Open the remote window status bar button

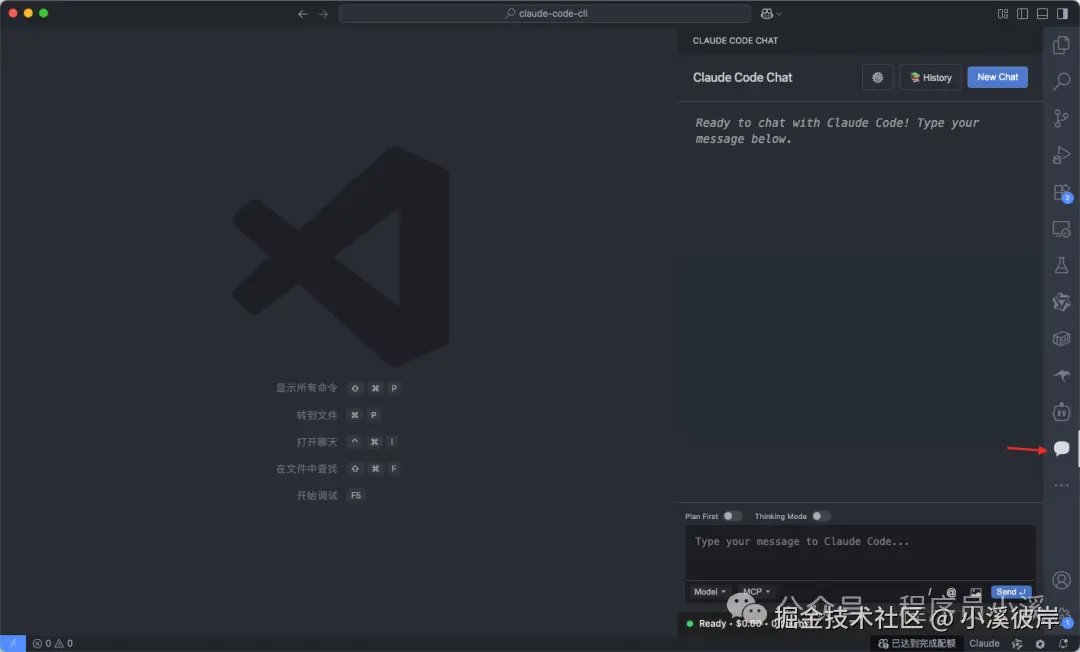click(12, 644)
